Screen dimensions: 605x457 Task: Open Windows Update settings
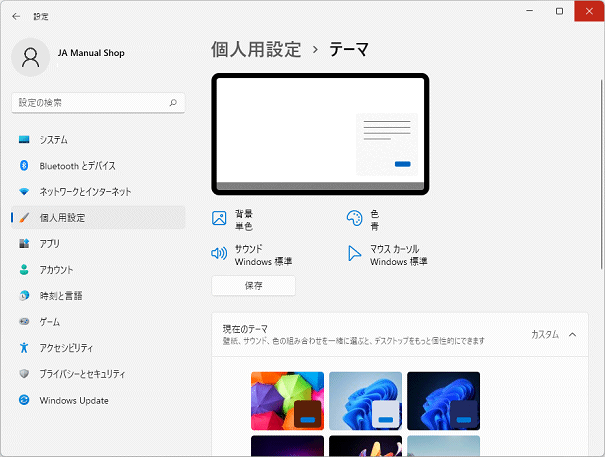98,400
